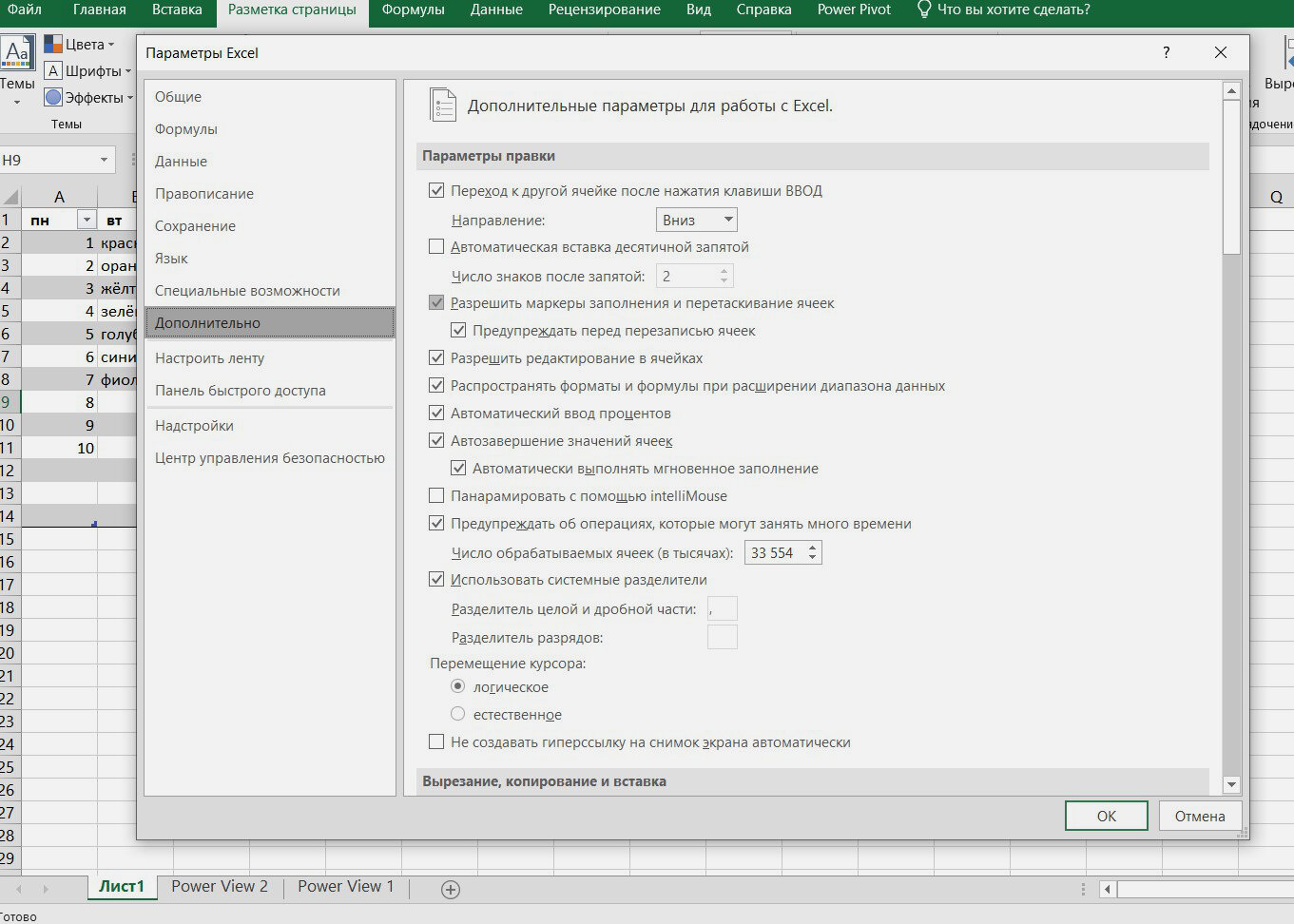Open the Направление 'Вниз' dropdown

(697, 220)
